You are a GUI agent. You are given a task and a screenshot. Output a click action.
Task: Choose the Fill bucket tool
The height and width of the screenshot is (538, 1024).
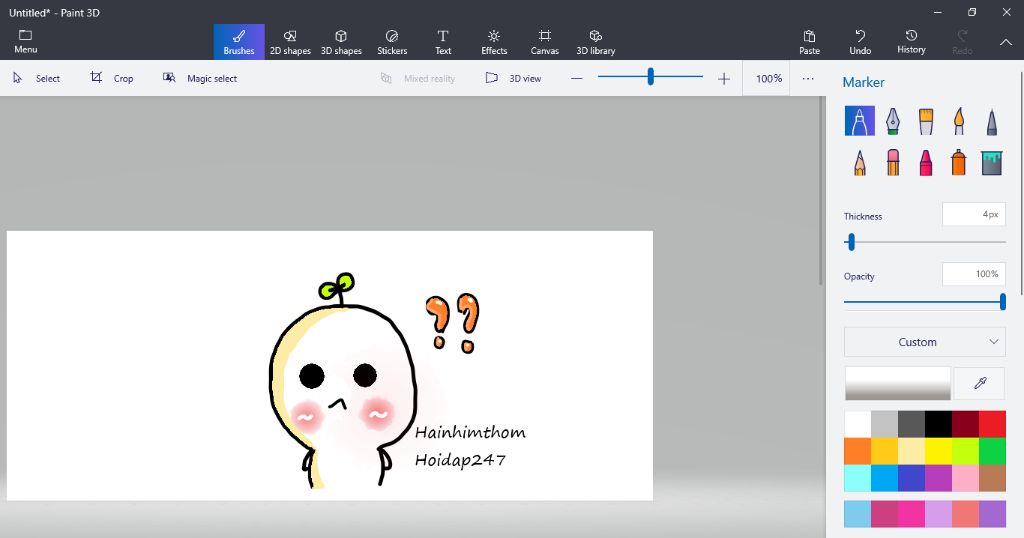click(991, 162)
